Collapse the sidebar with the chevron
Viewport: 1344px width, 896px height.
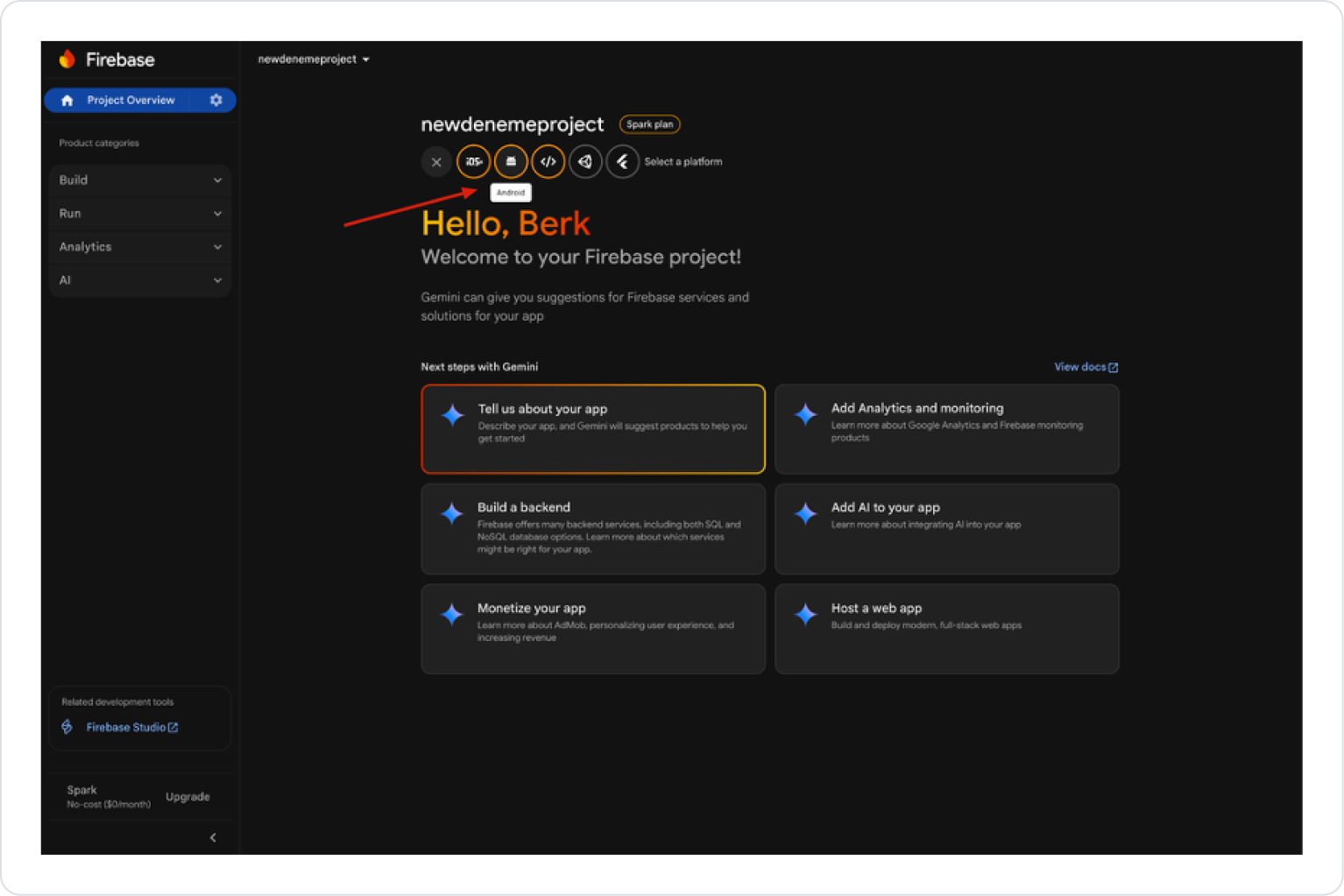(x=213, y=837)
